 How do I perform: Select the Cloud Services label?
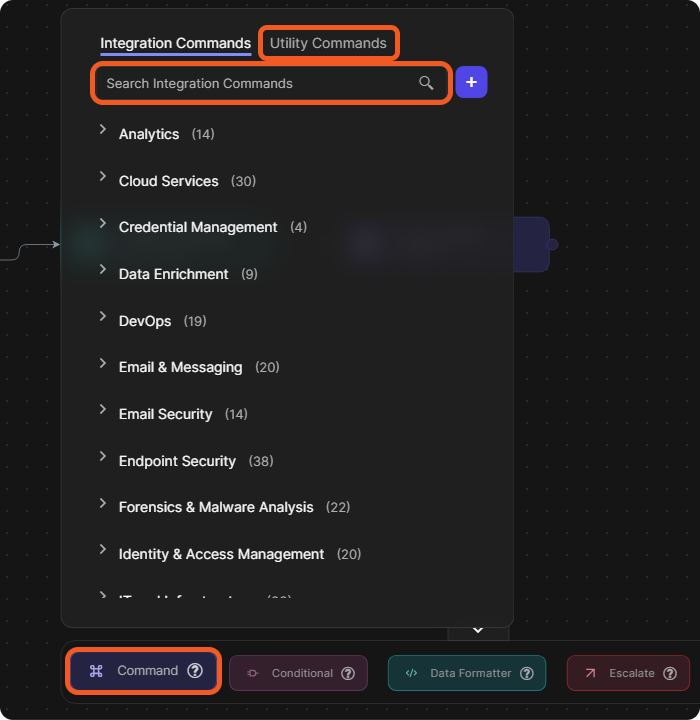tap(169, 181)
